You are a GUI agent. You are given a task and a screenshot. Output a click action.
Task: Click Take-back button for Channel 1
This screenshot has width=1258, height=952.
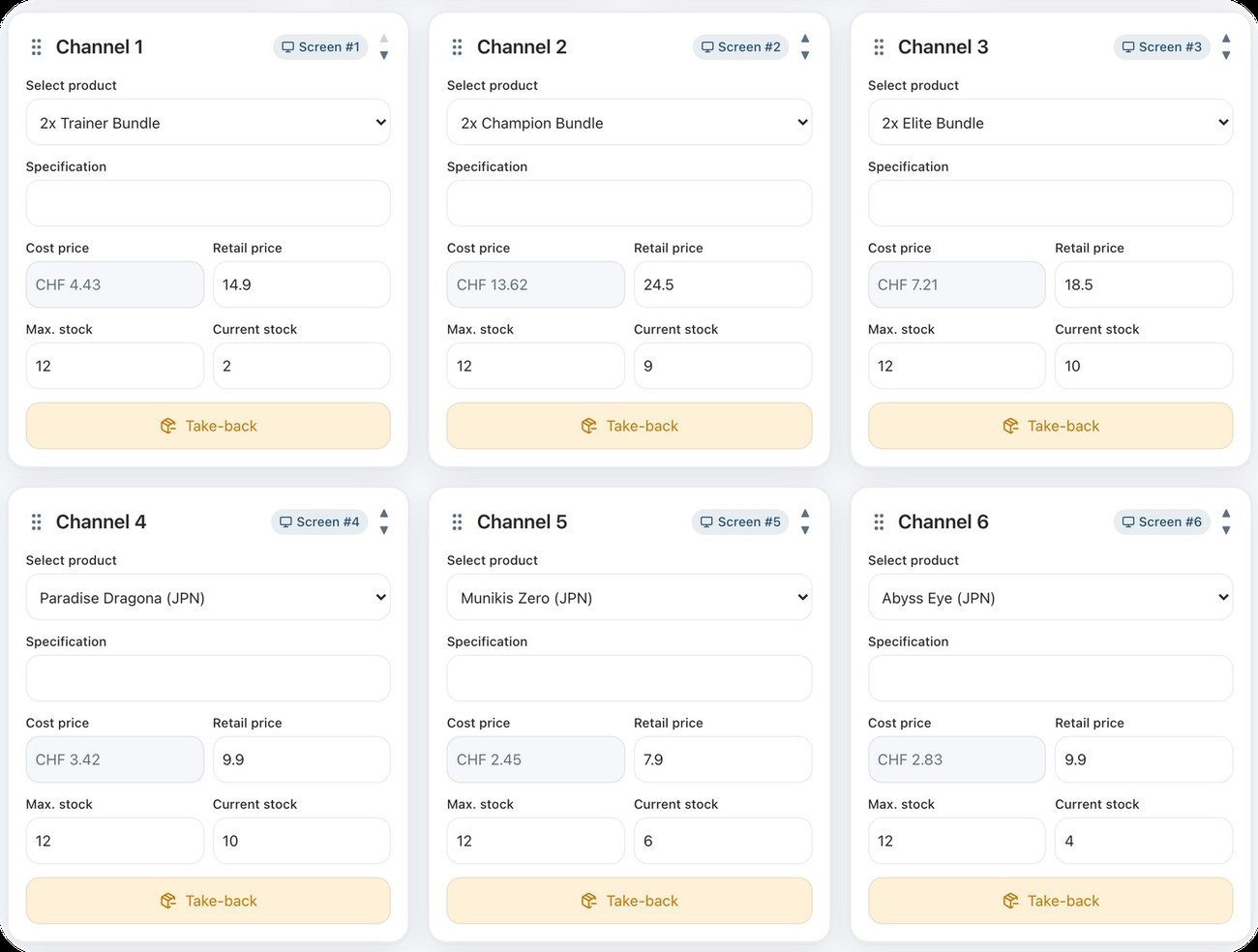(208, 426)
